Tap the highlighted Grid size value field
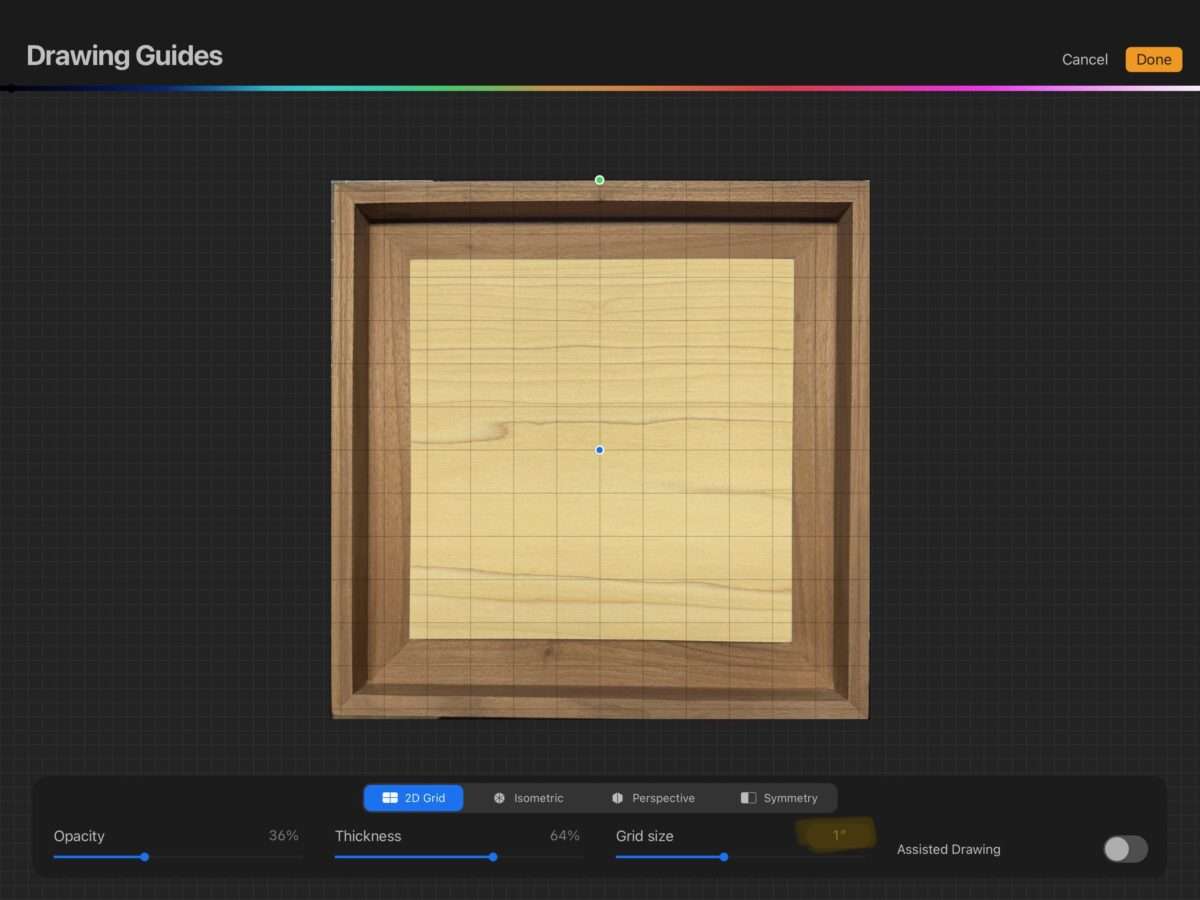This screenshot has height=900, width=1200. coord(838,835)
